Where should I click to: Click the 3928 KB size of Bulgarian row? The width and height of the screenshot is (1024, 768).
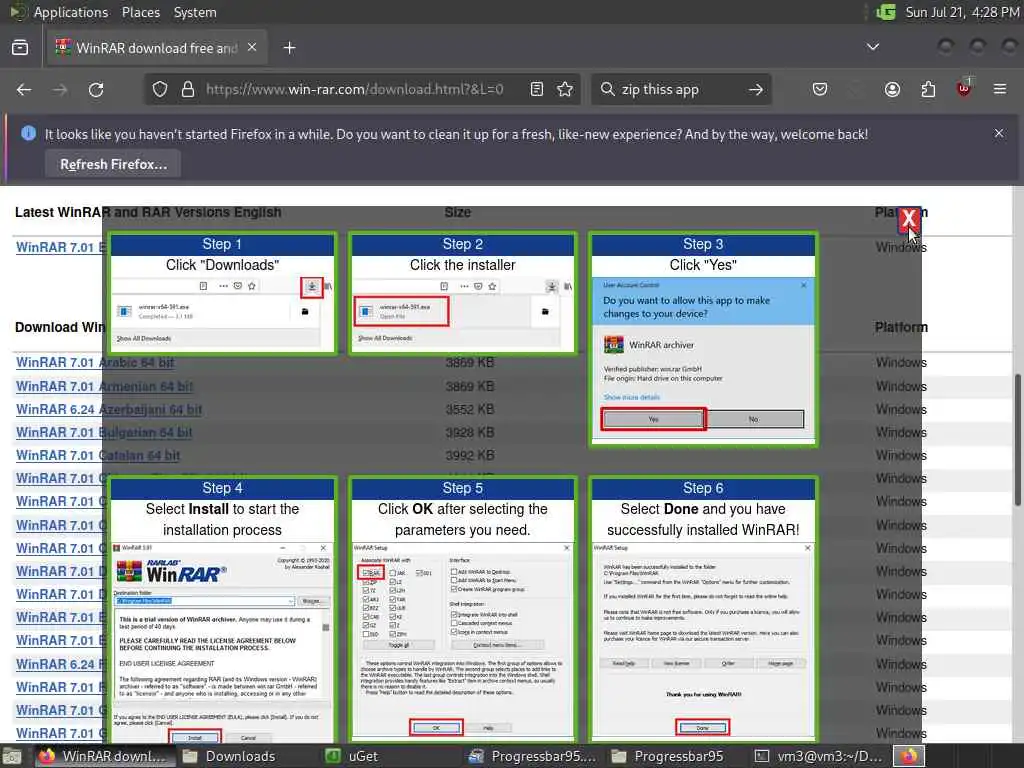pyautogui.click(x=470, y=432)
